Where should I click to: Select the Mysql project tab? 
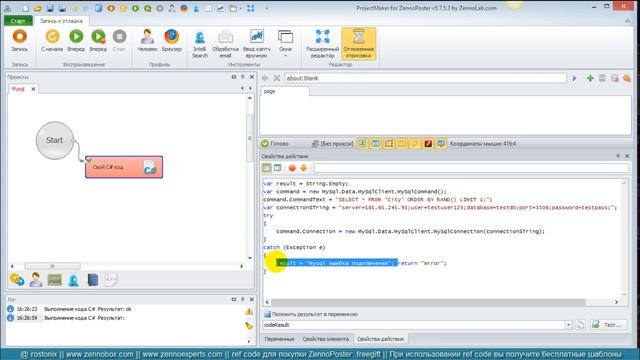[18, 89]
